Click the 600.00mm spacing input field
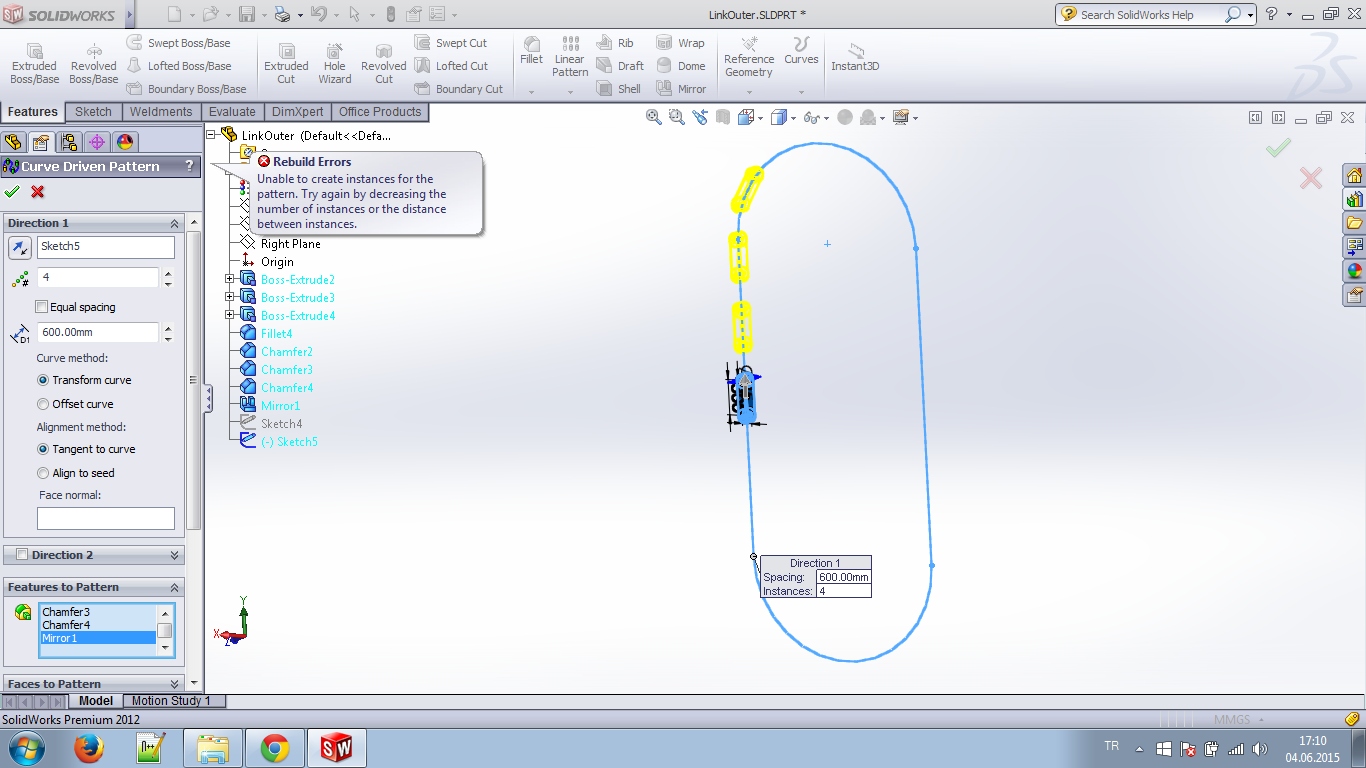Viewport: 1366px width, 768px height. [x=98, y=332]
